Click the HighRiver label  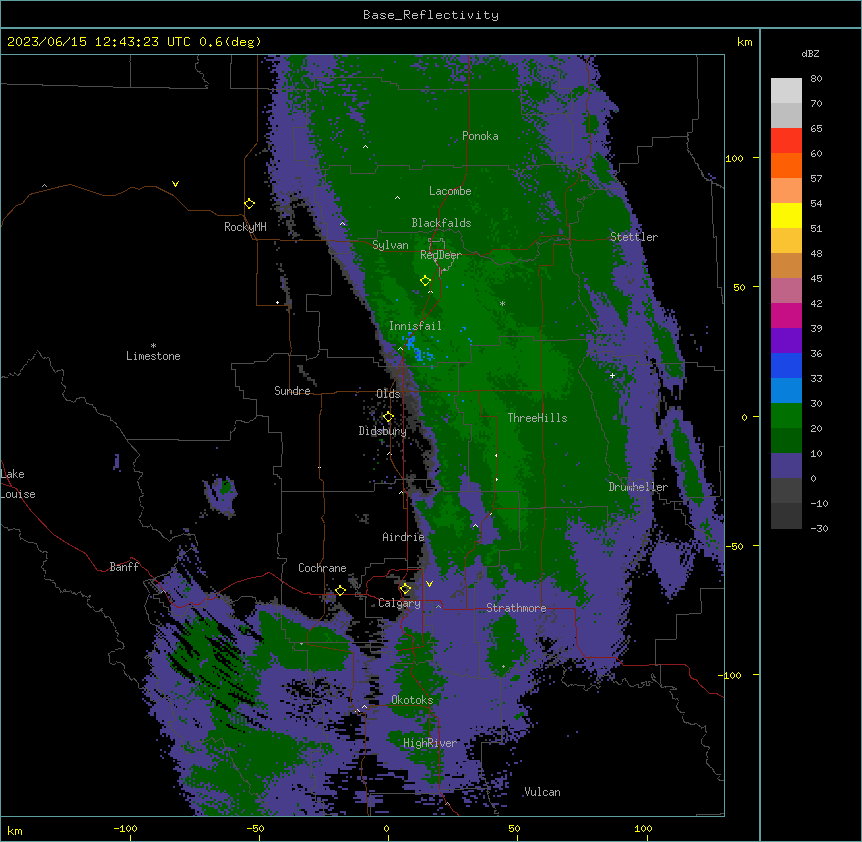(429, 743)
